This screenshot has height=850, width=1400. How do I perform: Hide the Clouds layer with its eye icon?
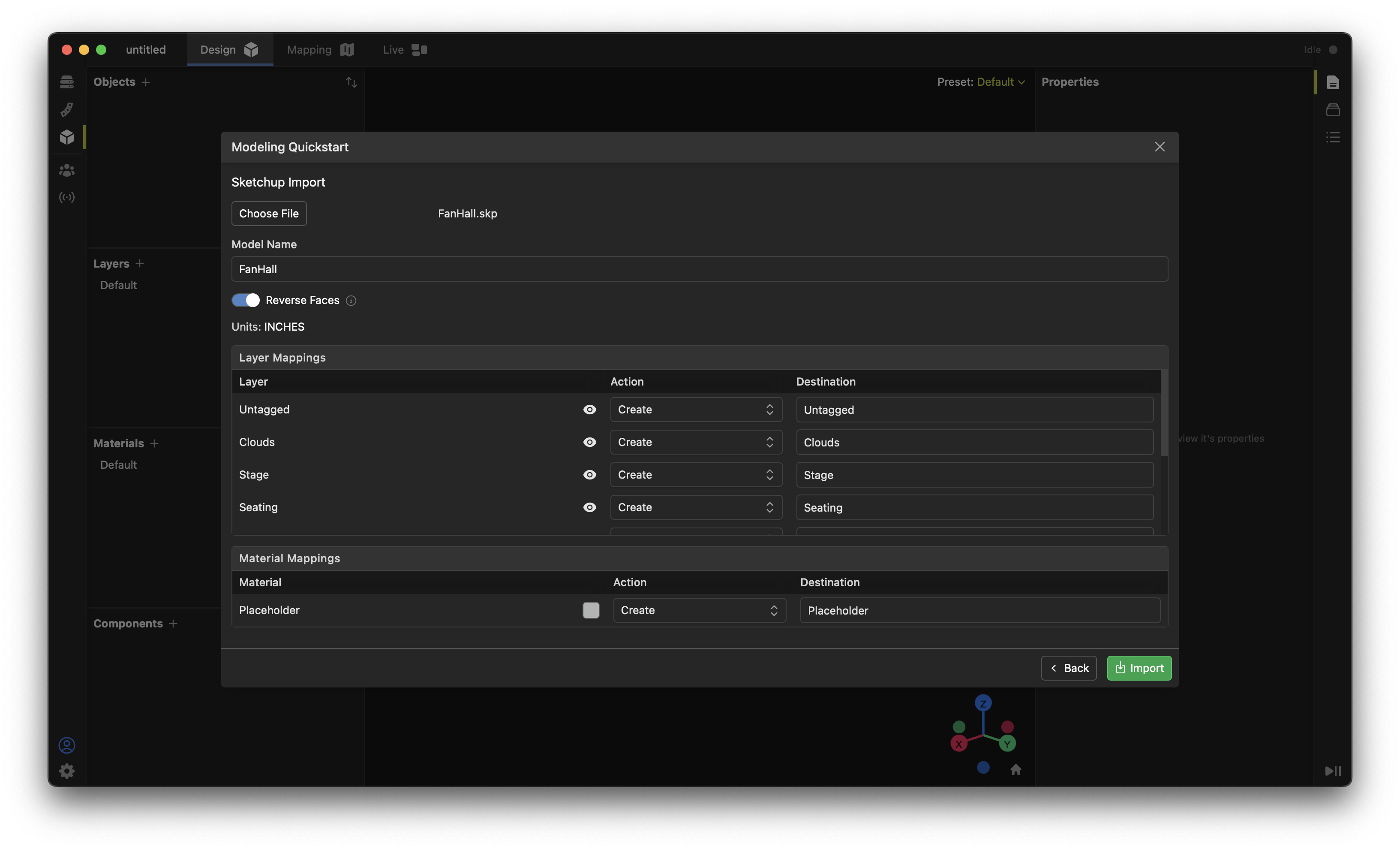589,442
